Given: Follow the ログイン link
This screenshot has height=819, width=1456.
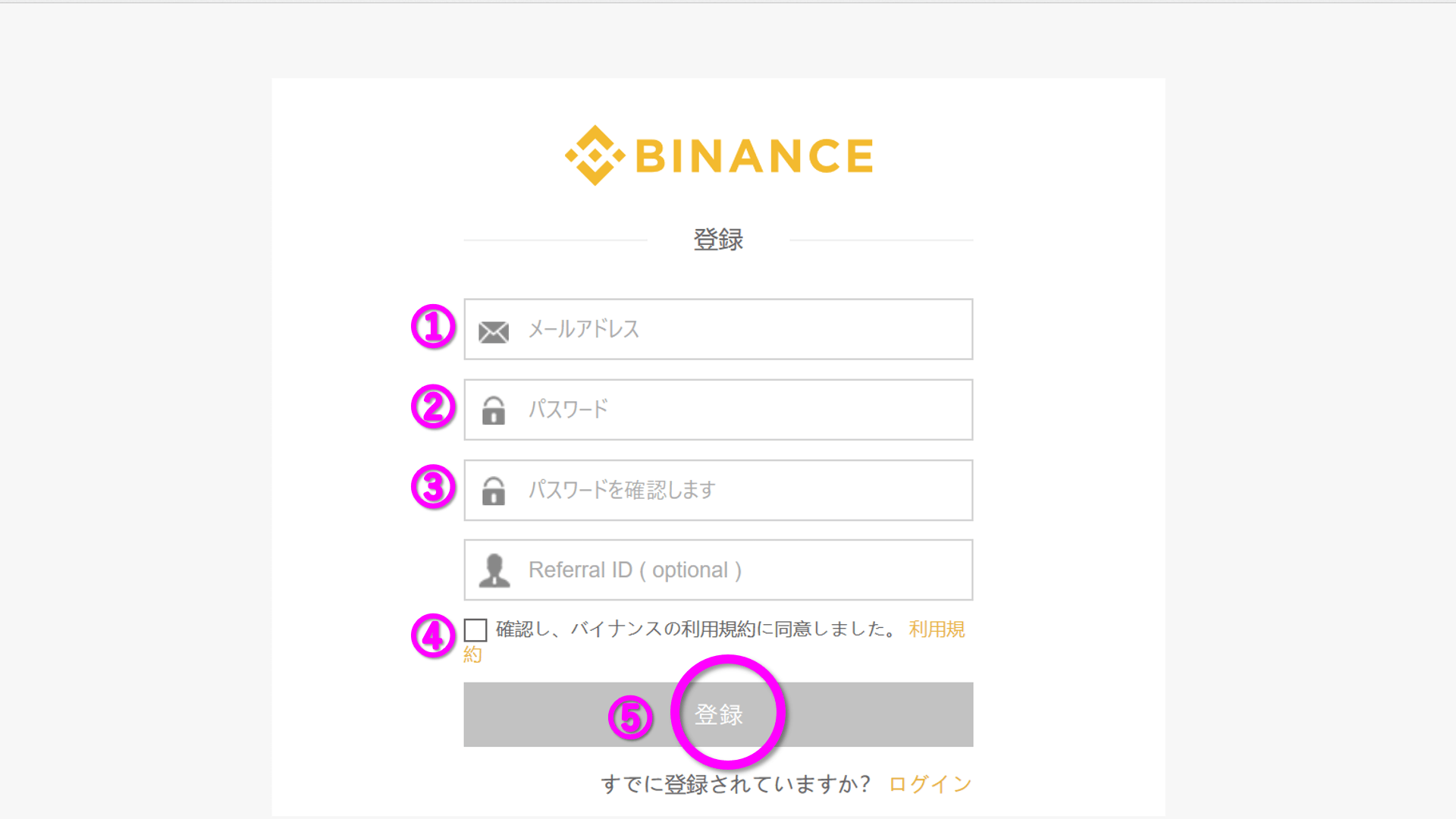Looking at the screenshot, I should (x=930, y=784).
